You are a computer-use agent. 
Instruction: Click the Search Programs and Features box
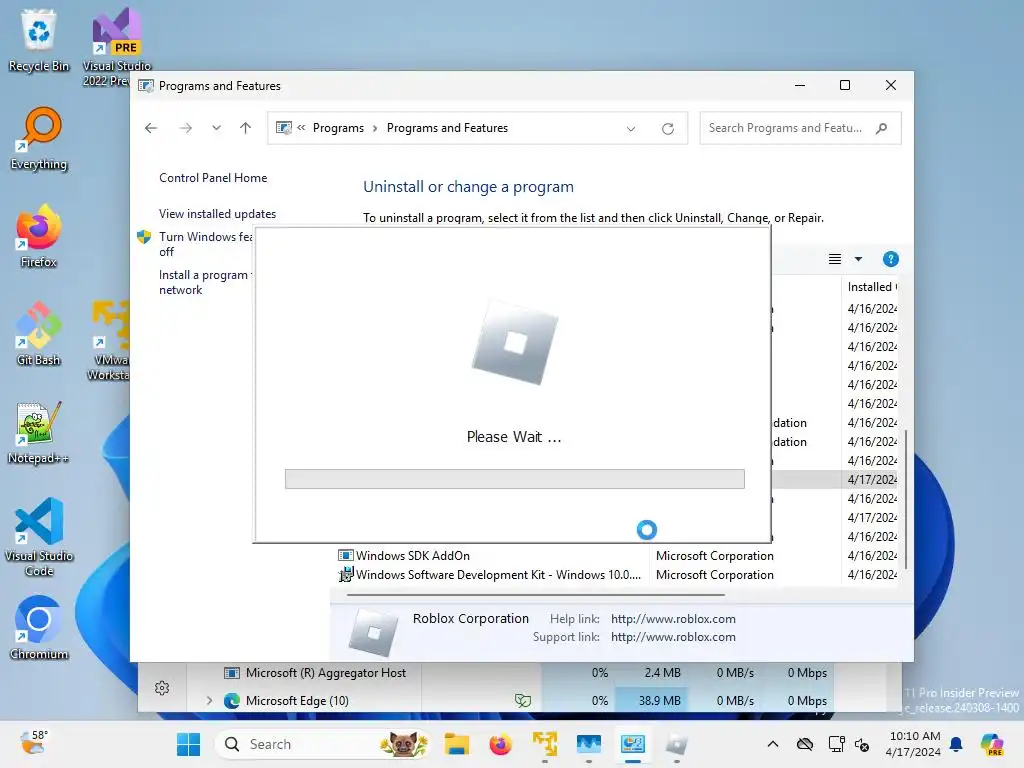pos(800,128)
